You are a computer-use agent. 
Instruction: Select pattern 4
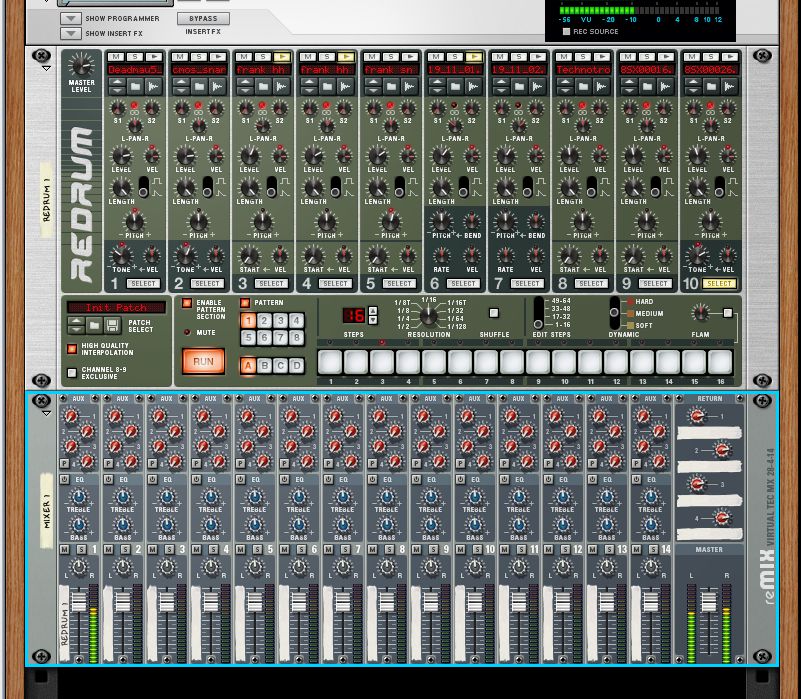(296, 320)
